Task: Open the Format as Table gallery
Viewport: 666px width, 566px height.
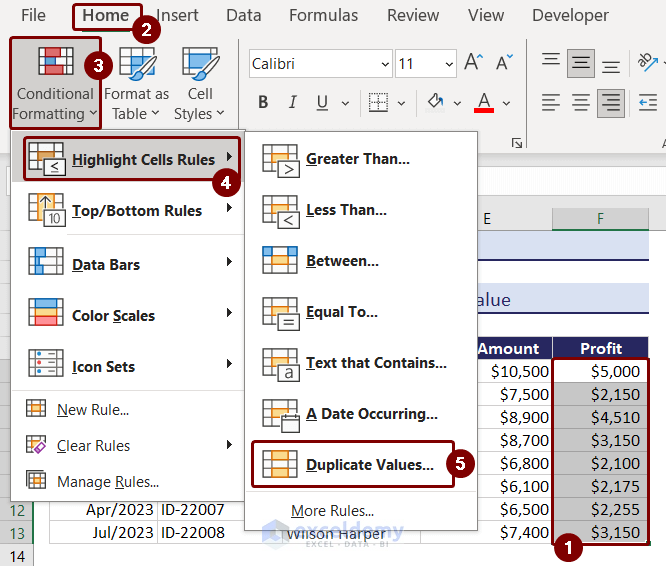Action: 136,84
